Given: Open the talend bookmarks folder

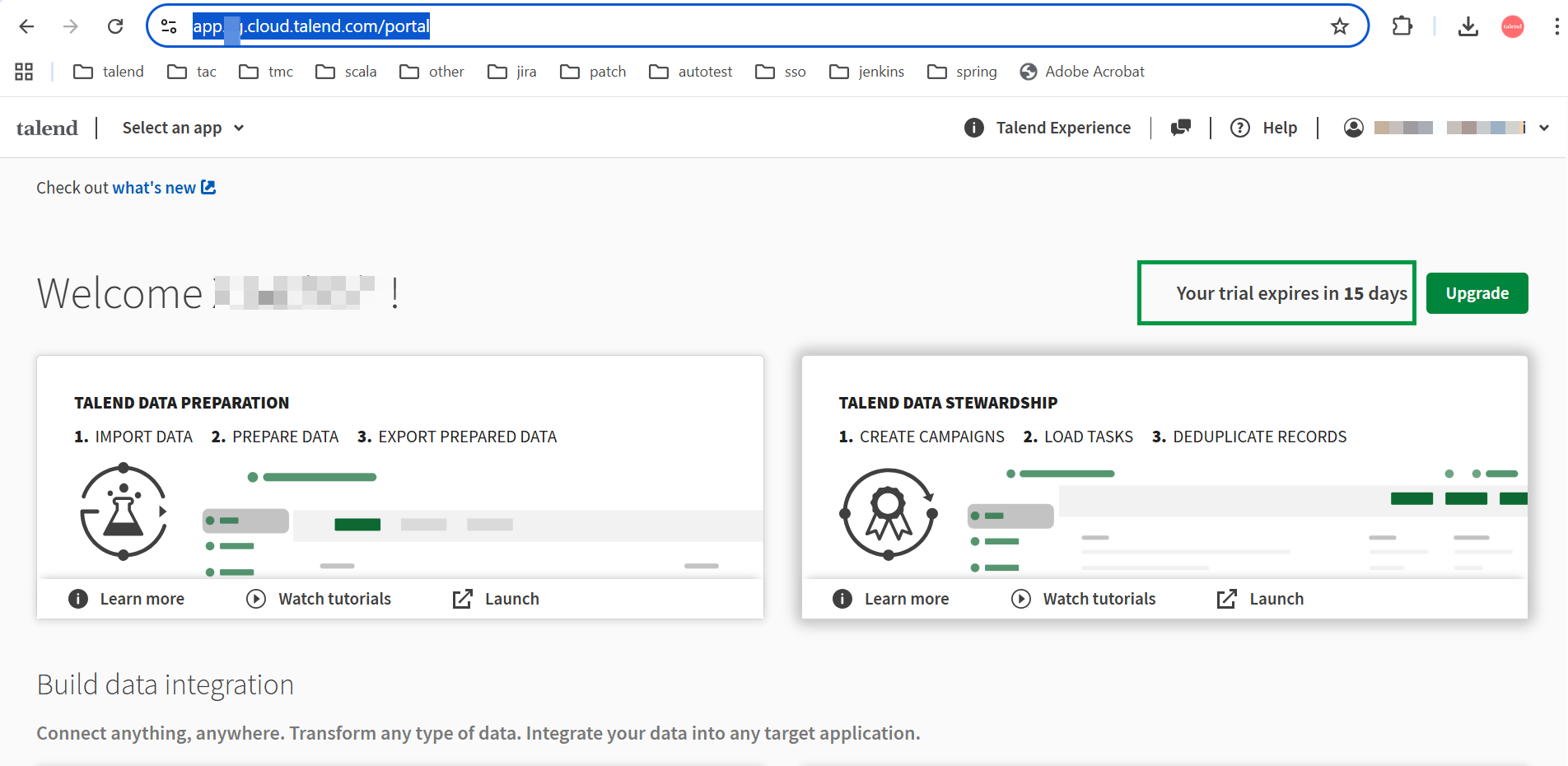Looking at the screenshot, I should (109, 72).
